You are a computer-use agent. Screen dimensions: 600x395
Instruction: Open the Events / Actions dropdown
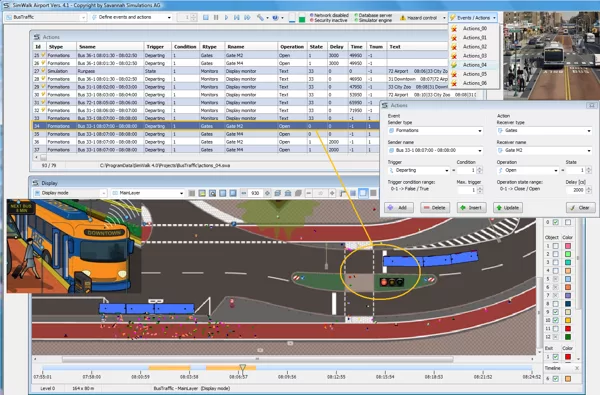point(473,18)
